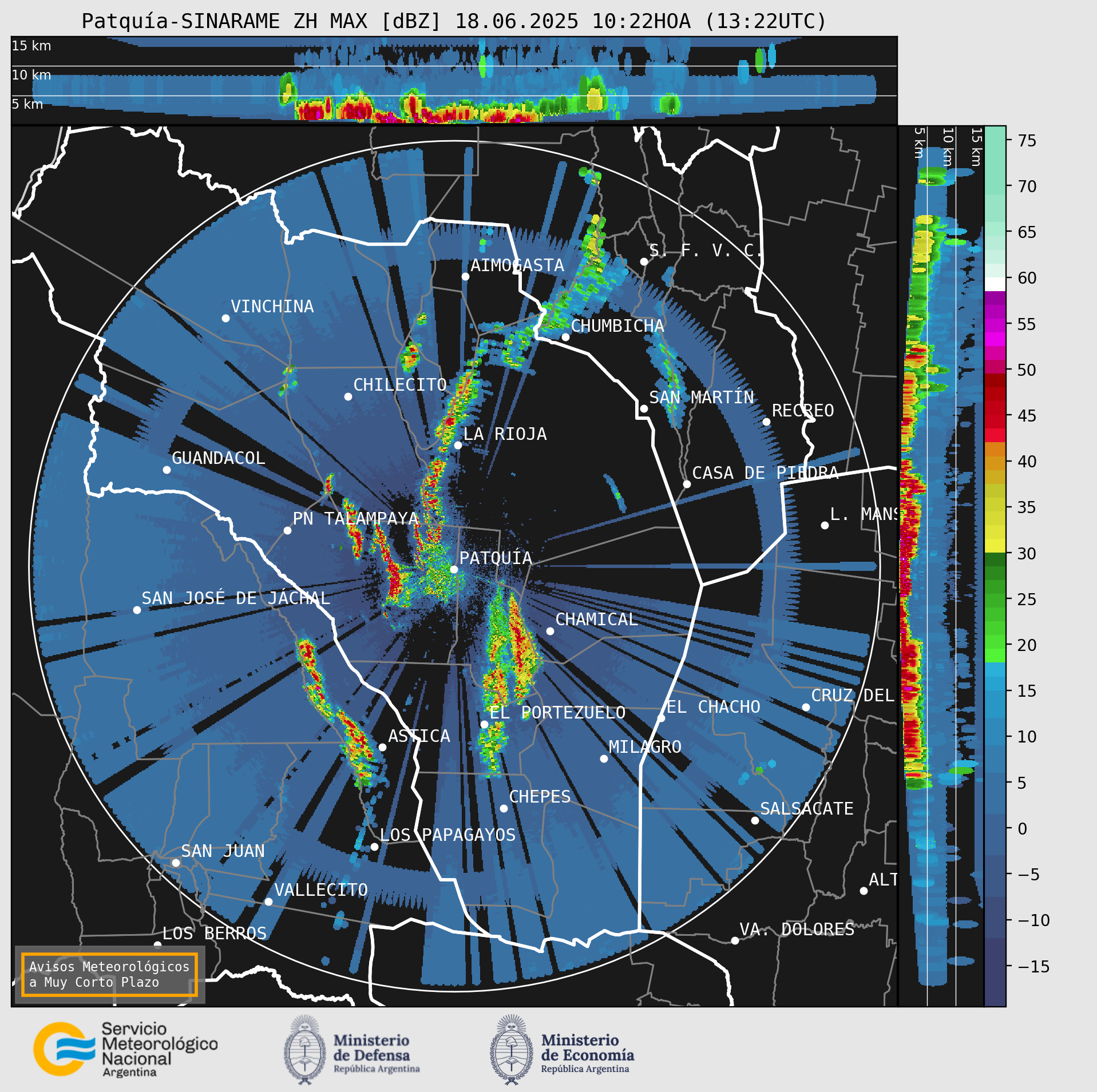
Task: Click the VA. DOLORES marker dot
Action: (735, 940)
